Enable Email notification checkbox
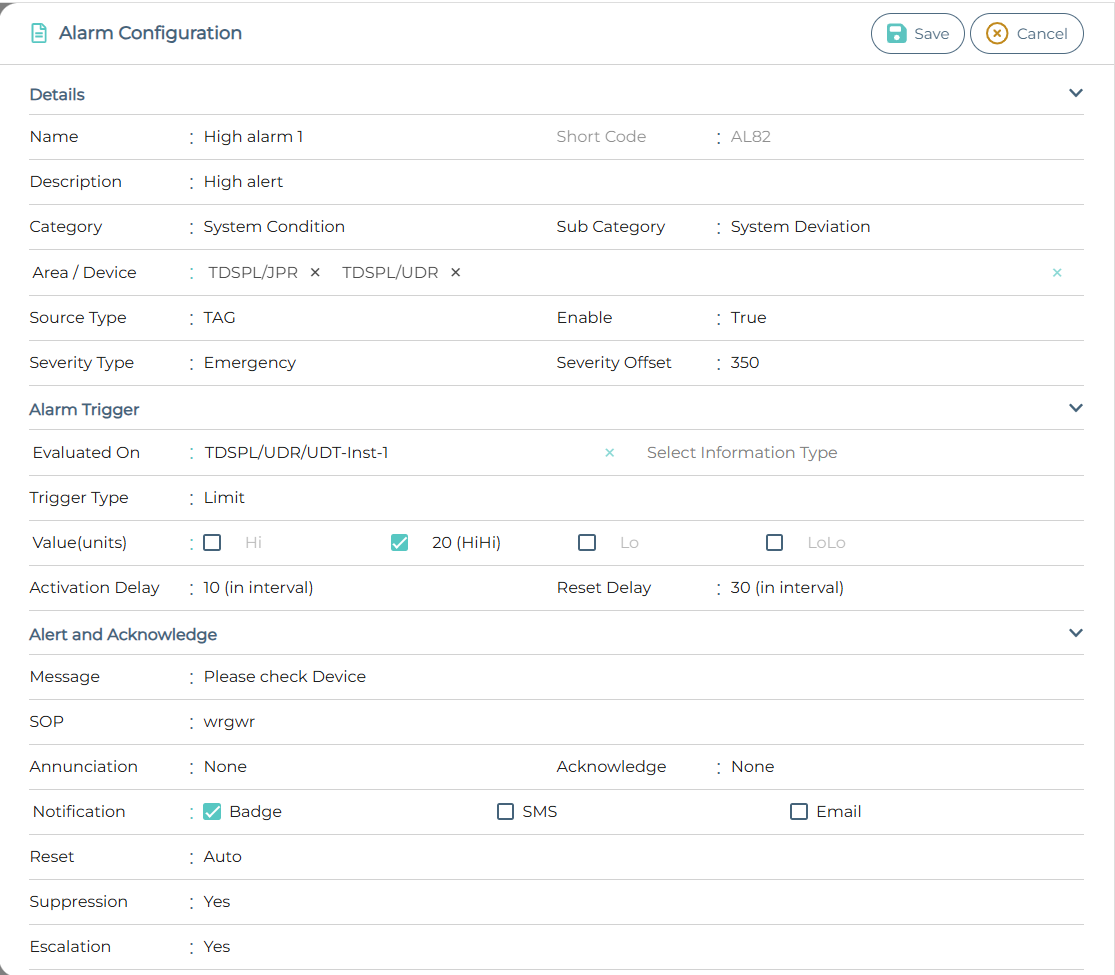 tap(799, 812)
